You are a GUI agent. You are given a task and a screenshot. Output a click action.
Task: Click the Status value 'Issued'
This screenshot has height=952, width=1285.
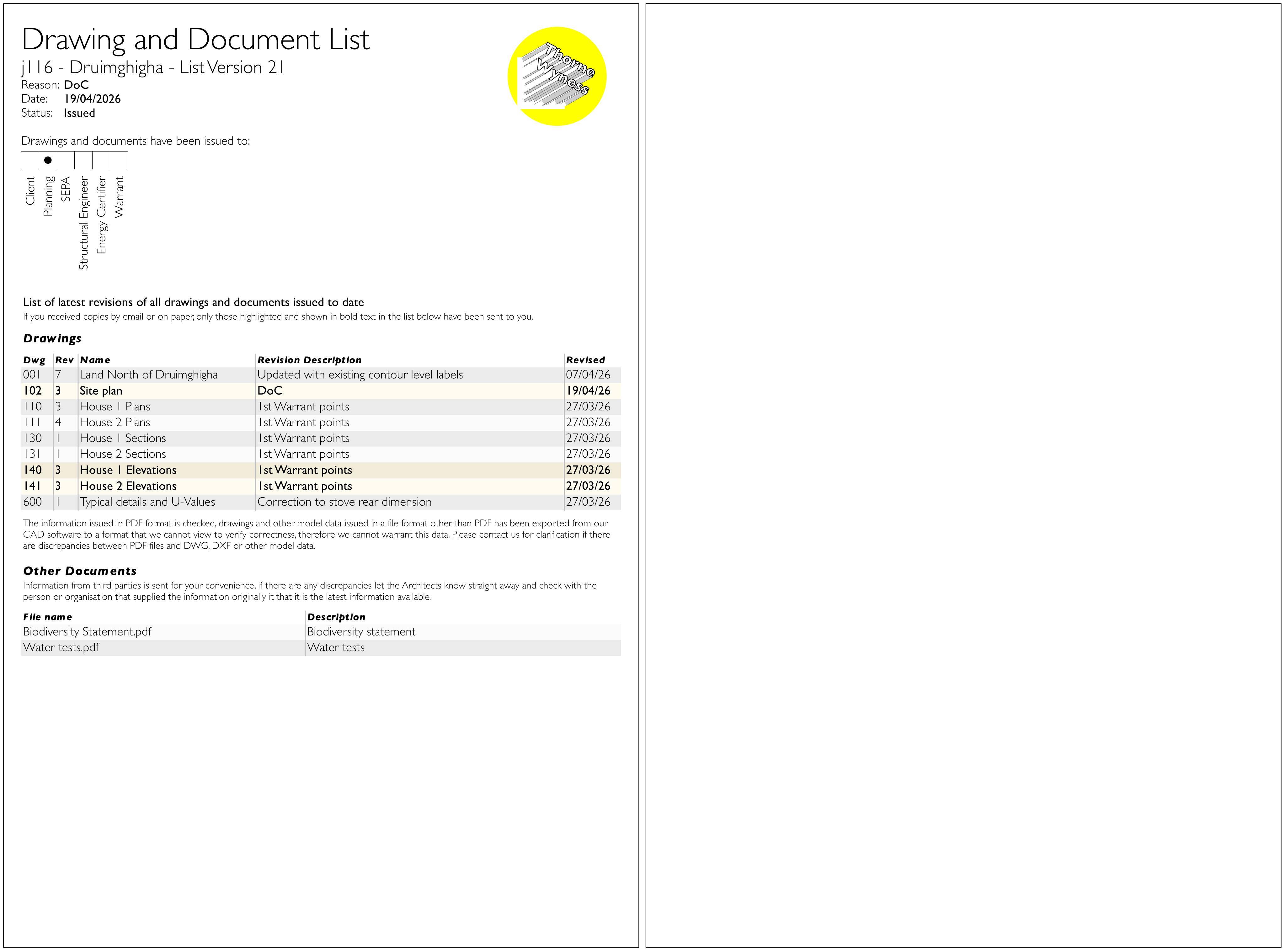[79, 113]
